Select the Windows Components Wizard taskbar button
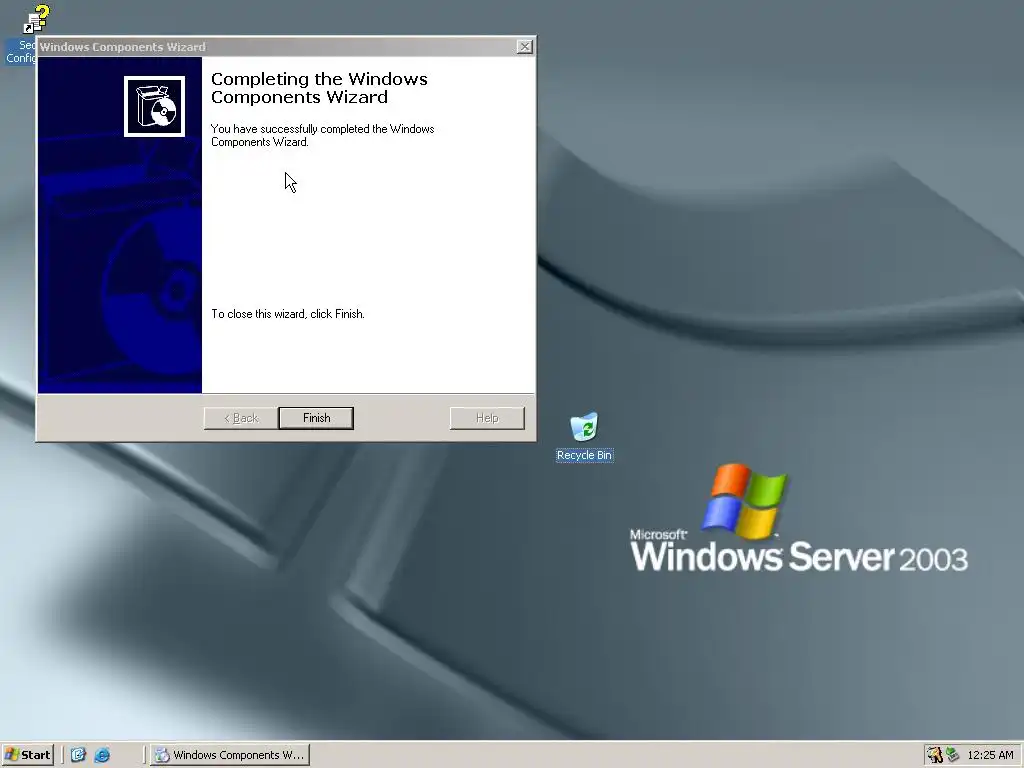 point(230,755)
